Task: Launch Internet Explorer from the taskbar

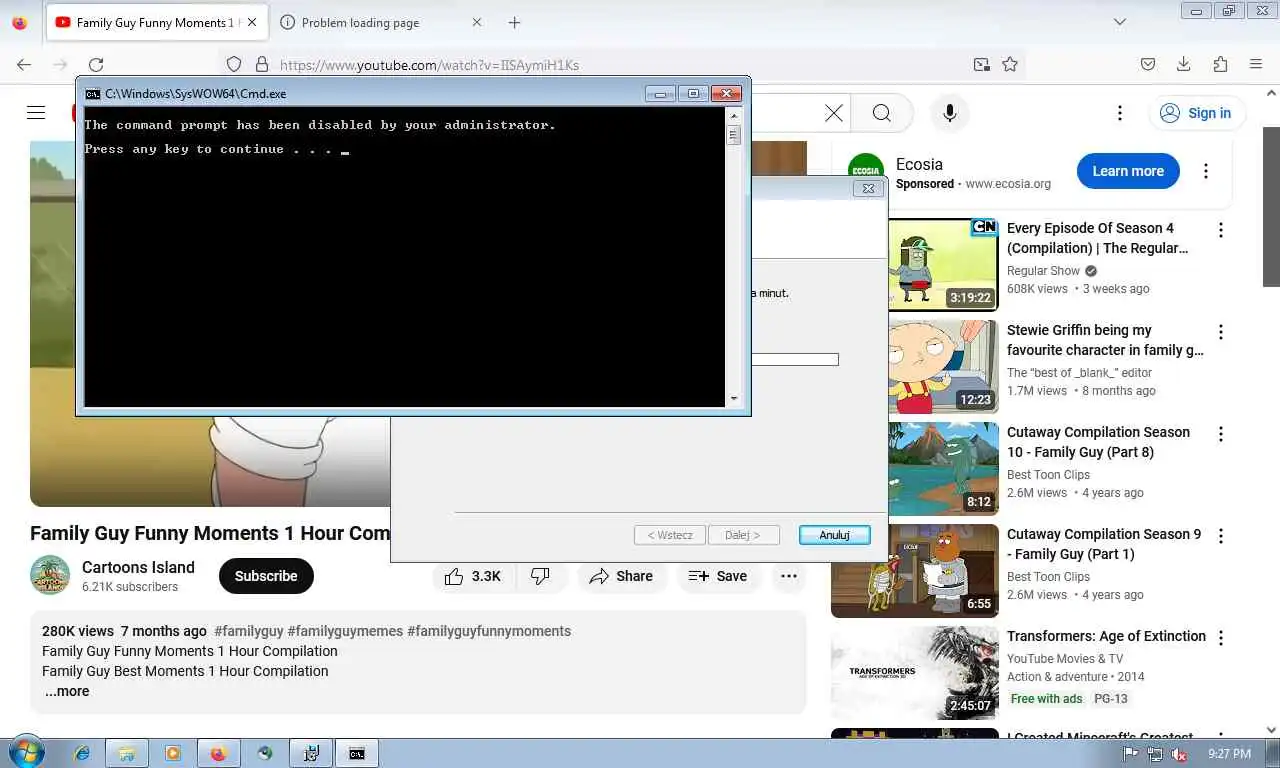Action: [x=82, y=753]
